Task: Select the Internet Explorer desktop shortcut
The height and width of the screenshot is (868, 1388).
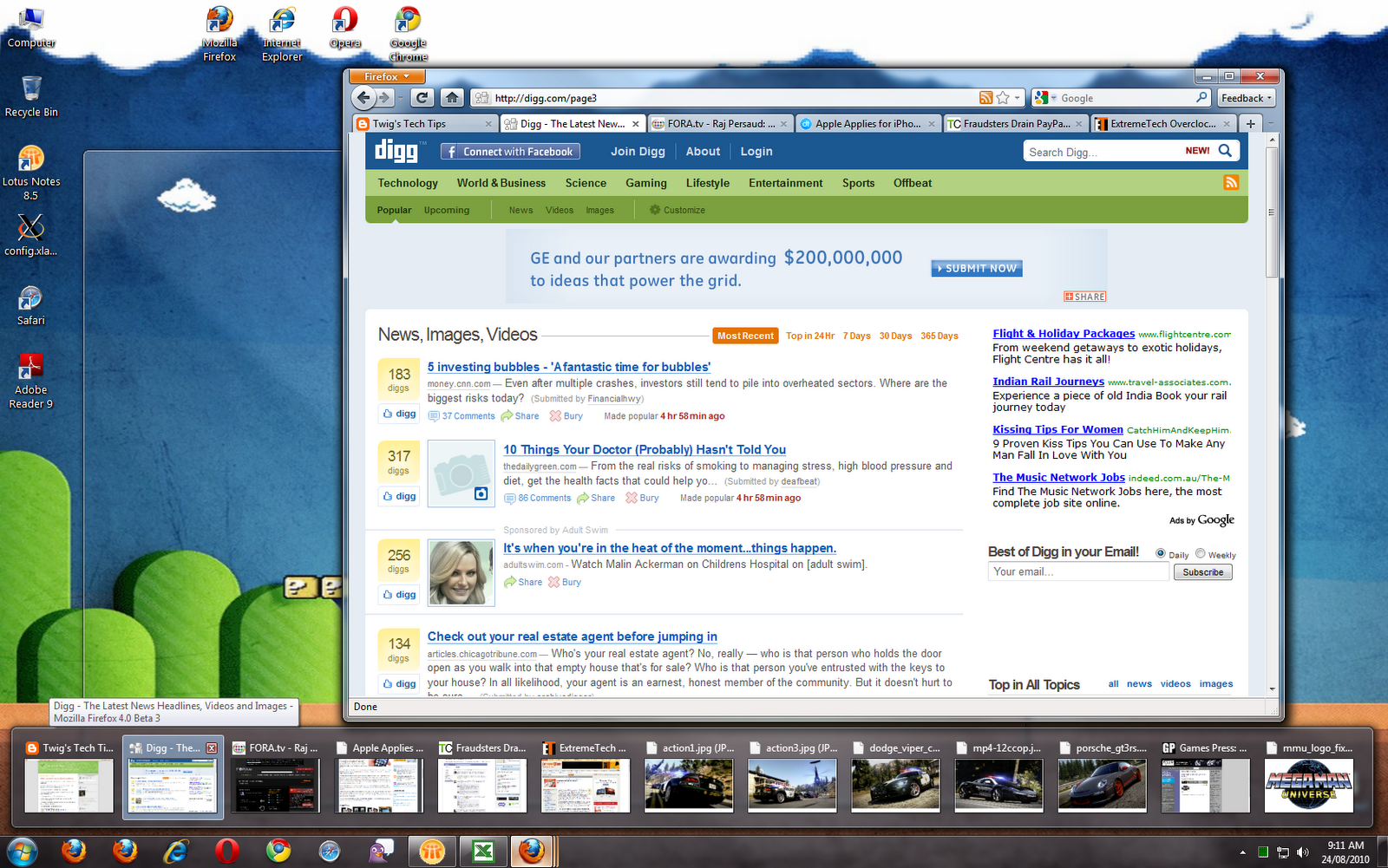Action: coord(283,34)
